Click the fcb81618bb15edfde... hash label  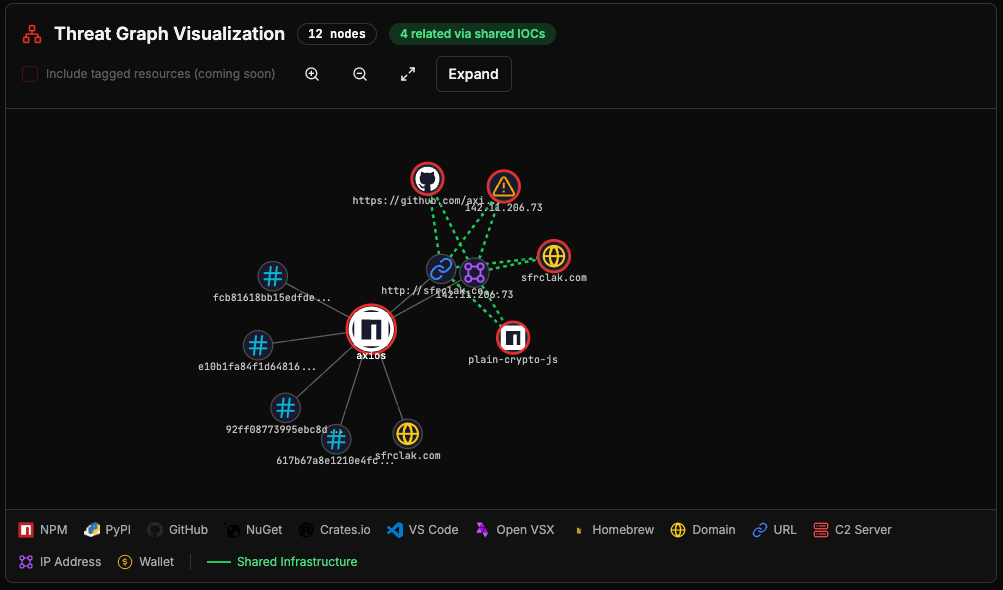pyautogui.click(x=272, y=298)
